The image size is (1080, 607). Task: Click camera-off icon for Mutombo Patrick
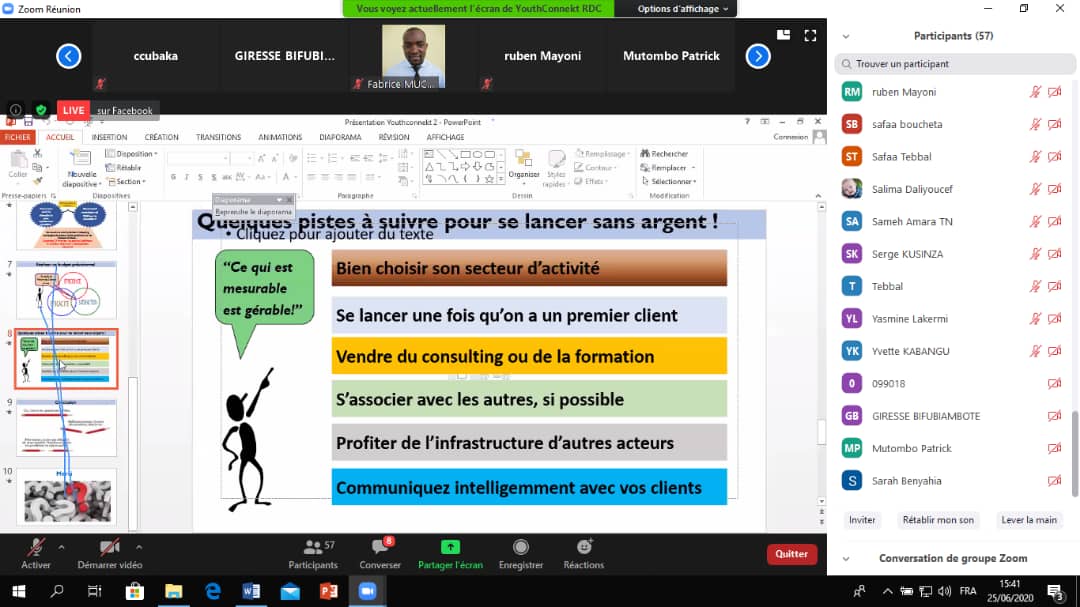pos(1055,448)
